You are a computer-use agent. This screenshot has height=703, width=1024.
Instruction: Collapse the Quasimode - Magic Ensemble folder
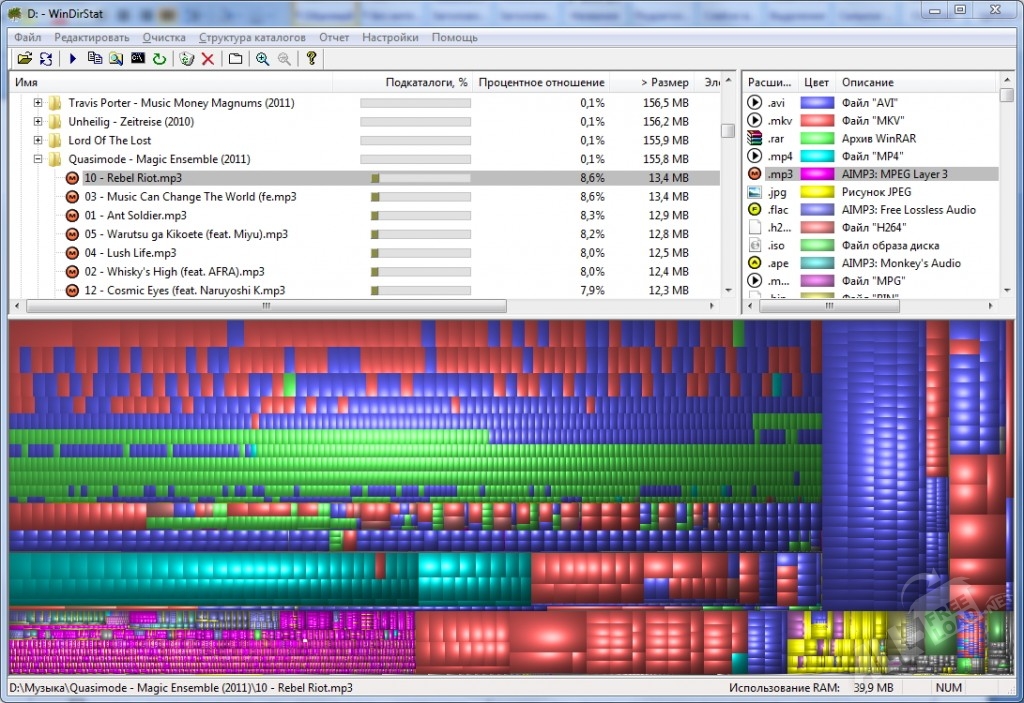(39, 159)
